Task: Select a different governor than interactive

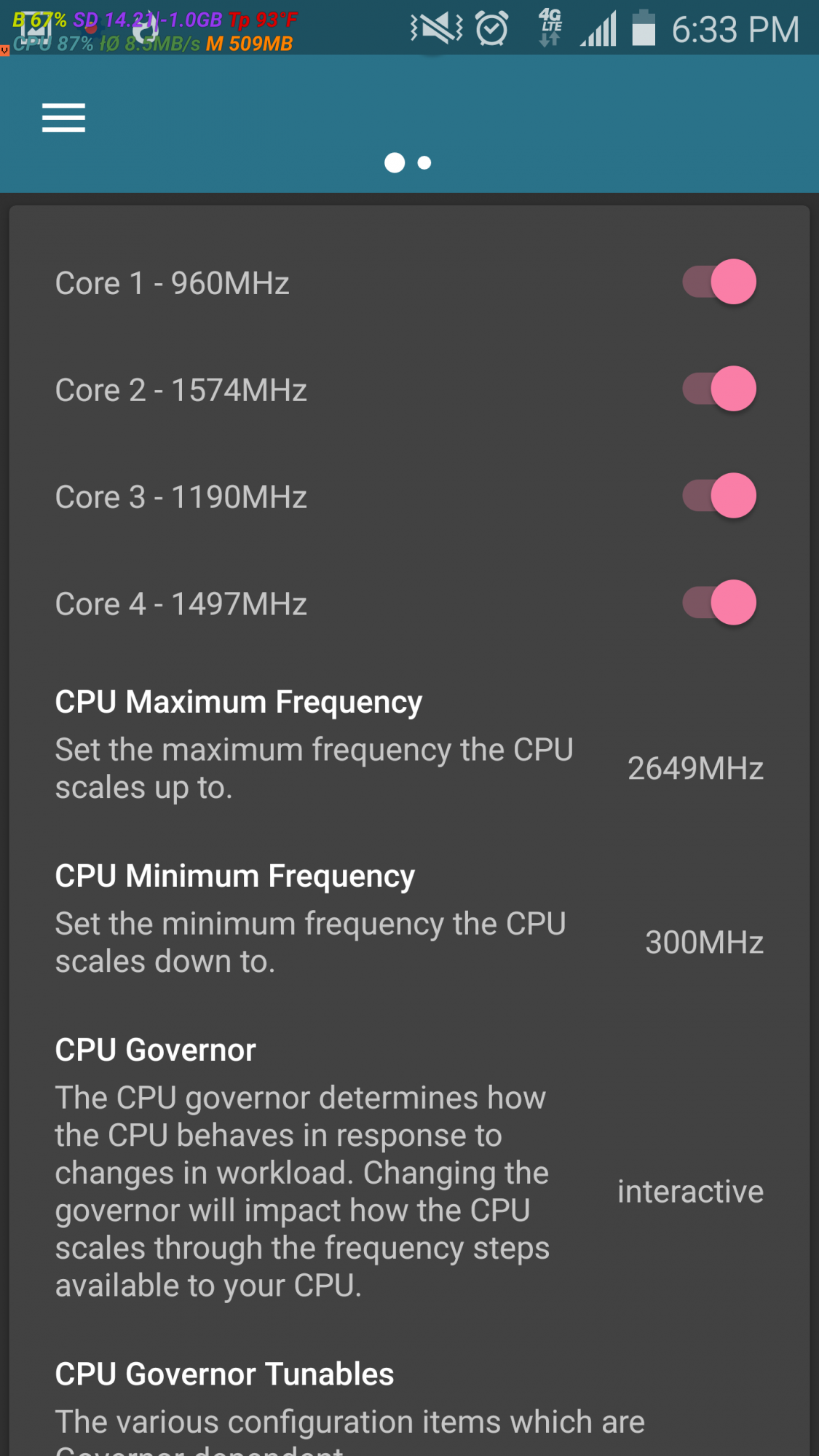Action: 690,1192
